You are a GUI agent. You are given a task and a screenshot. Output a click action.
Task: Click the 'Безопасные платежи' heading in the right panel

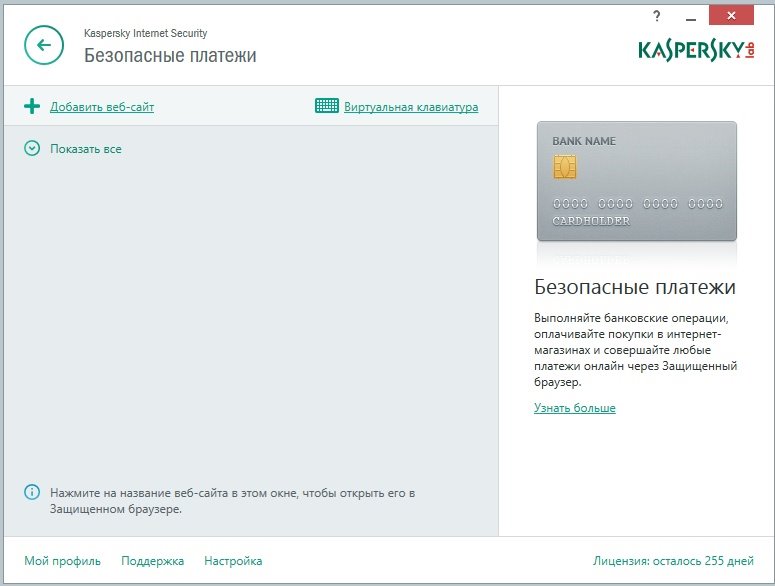tap(635, 288)
